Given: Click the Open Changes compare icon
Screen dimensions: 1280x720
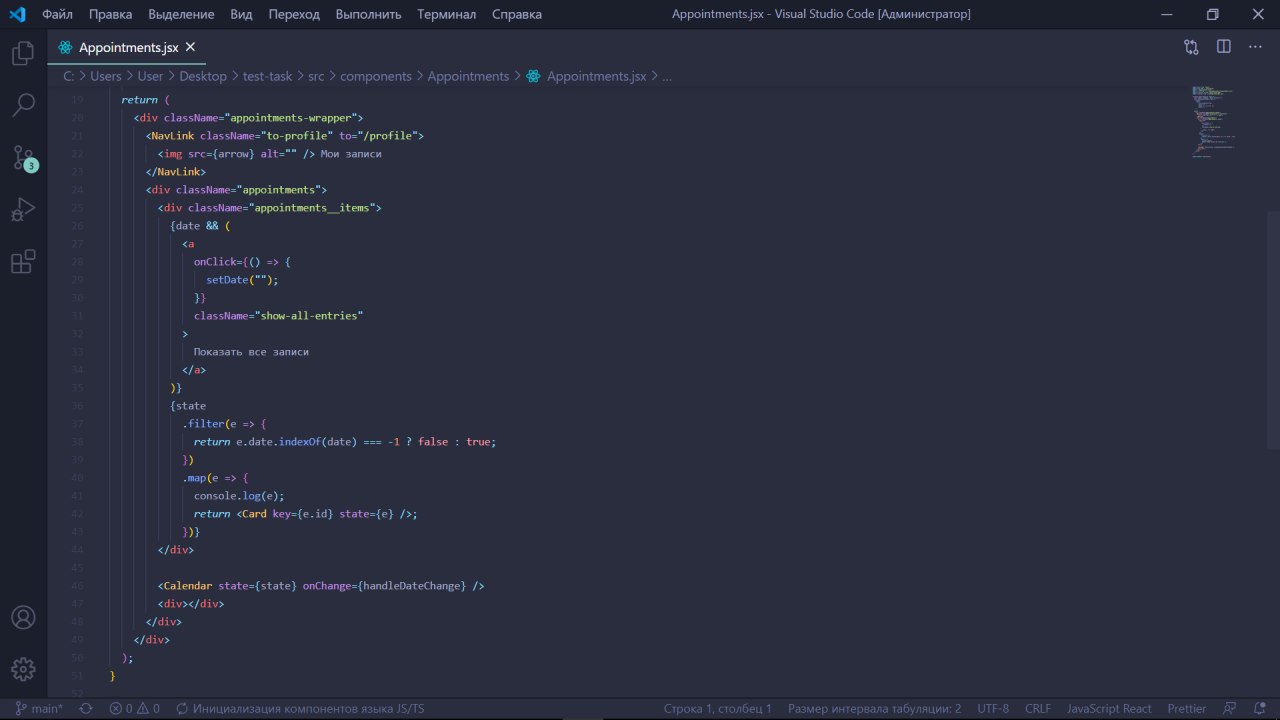Looking at the screenshot, I should coord(1191,47).
